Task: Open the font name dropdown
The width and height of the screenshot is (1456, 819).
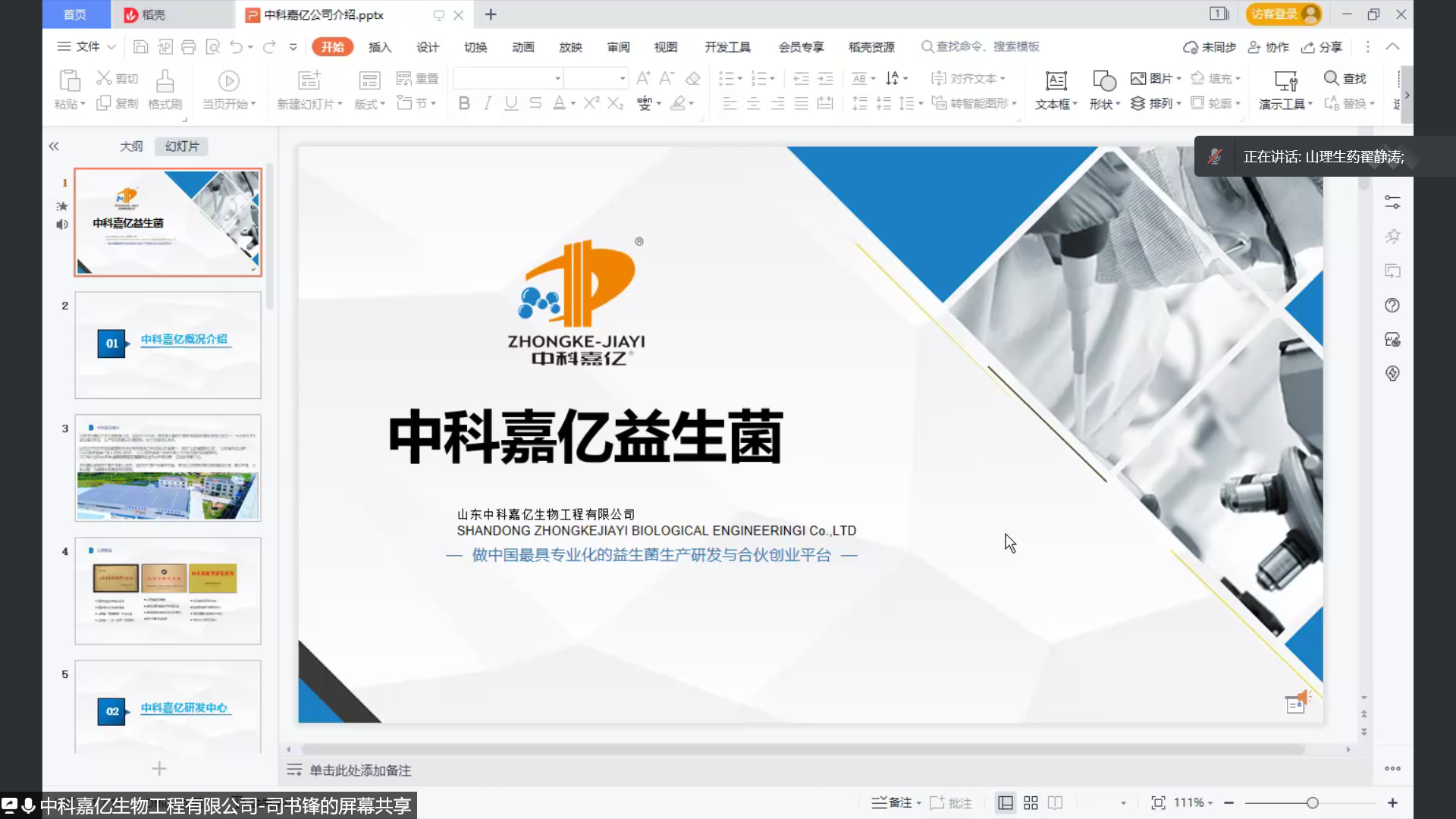Action: tap(557, 78)
